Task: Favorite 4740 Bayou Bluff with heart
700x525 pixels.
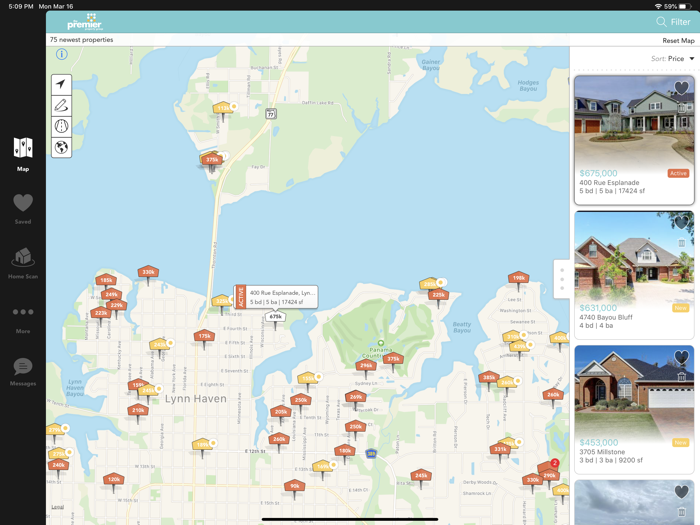Action: (x=681, y=222)
